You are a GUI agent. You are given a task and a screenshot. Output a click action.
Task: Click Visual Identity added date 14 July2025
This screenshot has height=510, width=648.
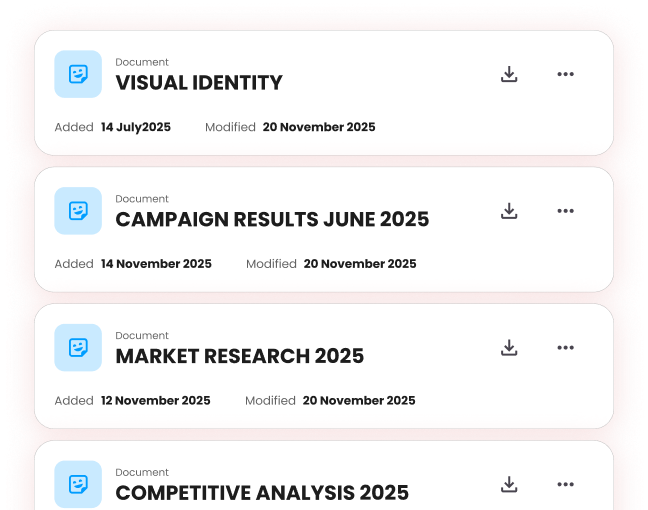click(x=136, y=127)
